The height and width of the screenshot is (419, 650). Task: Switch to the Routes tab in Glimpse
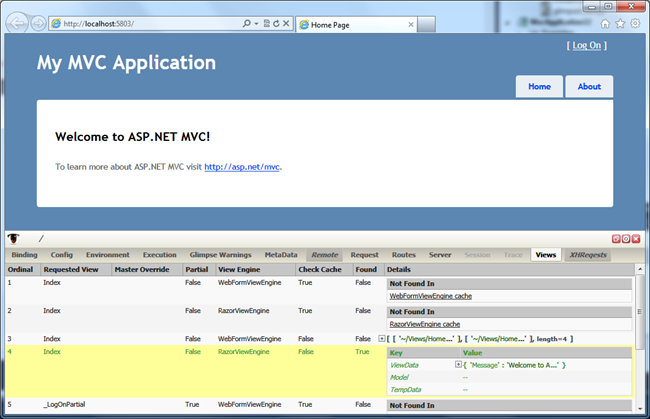coord(403,256)
